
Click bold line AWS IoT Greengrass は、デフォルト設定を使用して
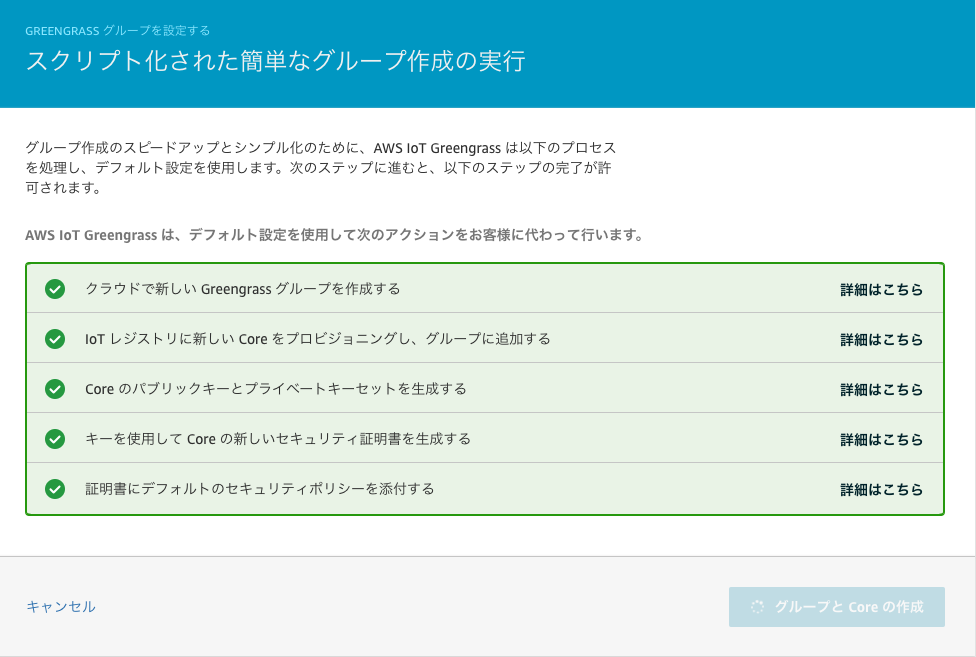point(334,235)
